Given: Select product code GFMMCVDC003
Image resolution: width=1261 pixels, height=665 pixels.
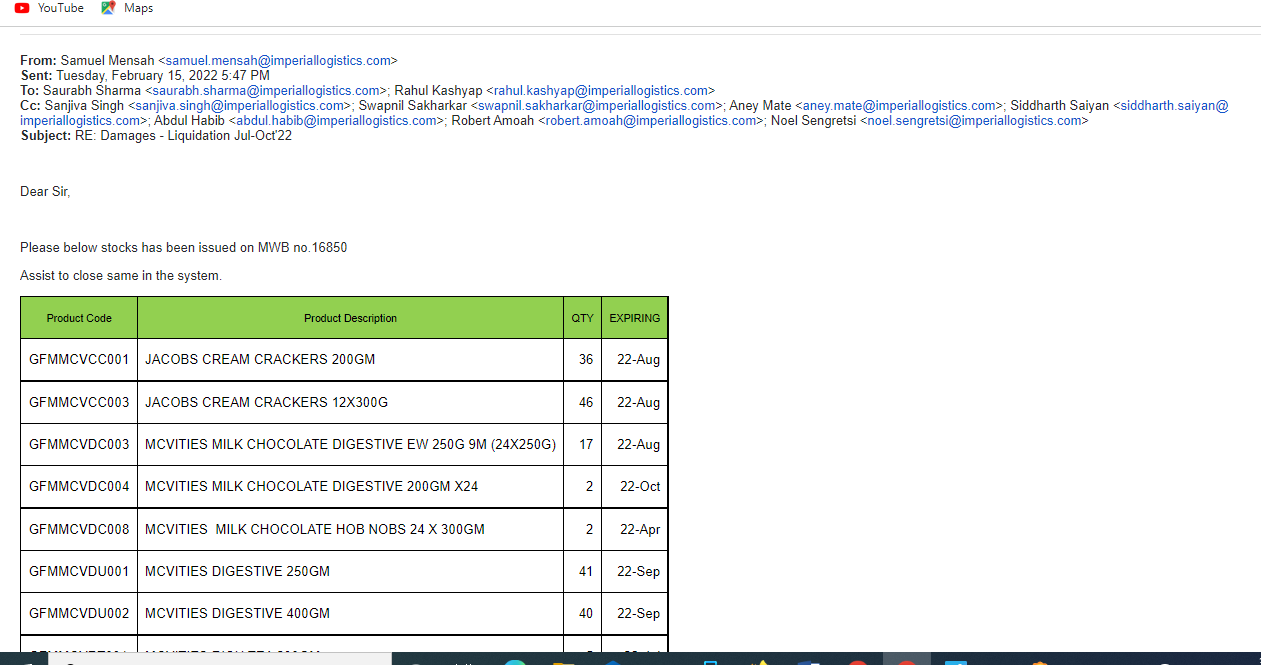Looking at the screenshot, I should [x=79, y=445].
